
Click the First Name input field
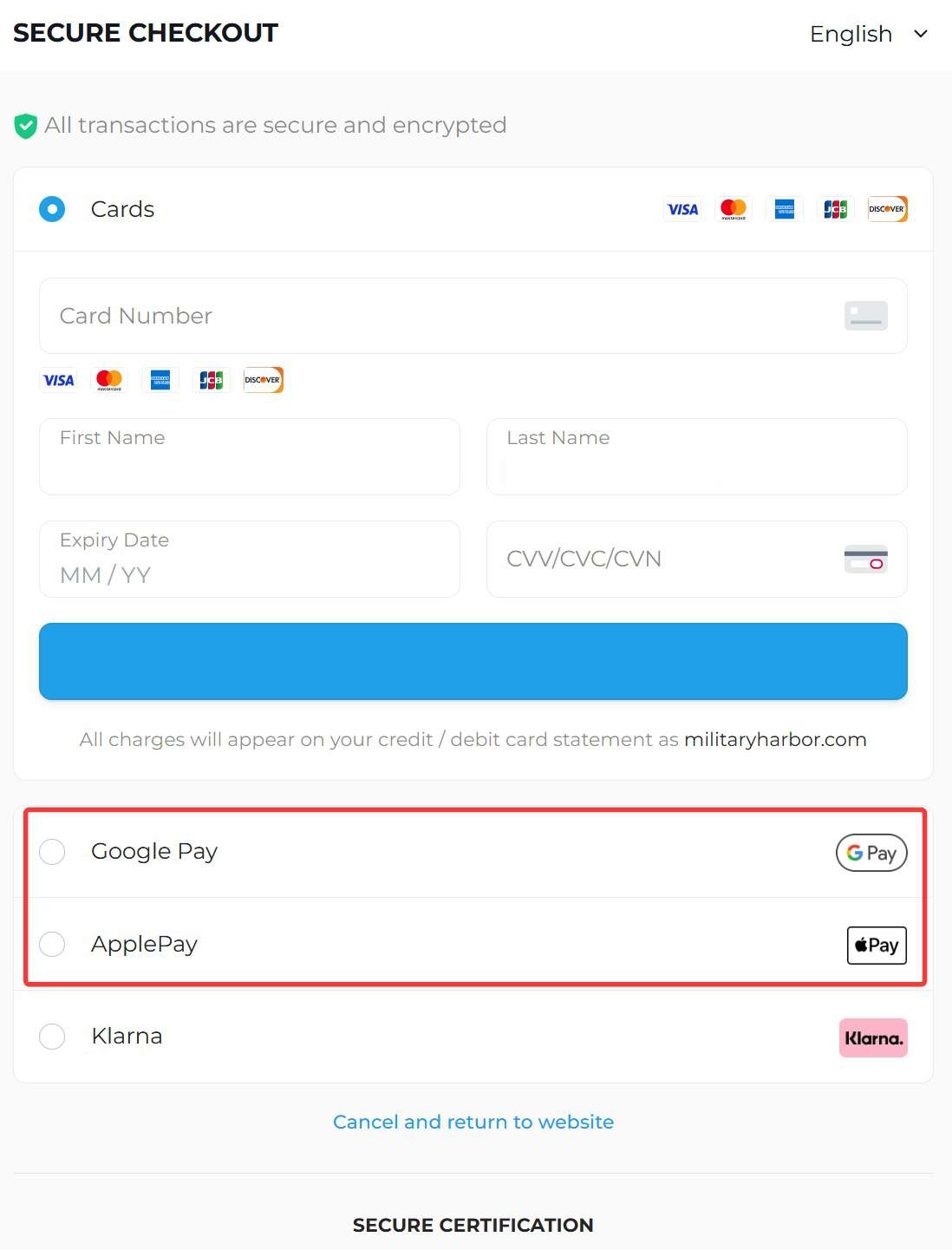(249, 457)
